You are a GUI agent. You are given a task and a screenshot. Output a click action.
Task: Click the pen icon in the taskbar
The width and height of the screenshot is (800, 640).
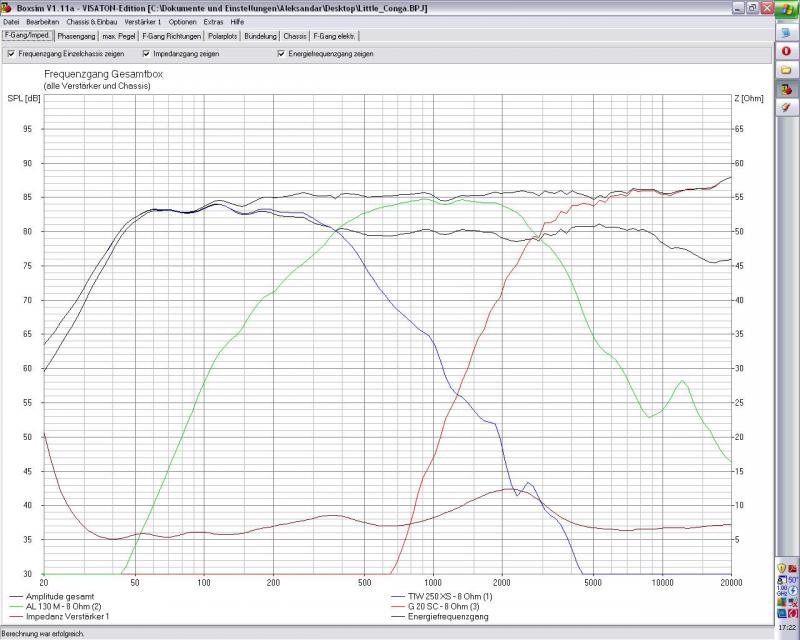(787, 108)
